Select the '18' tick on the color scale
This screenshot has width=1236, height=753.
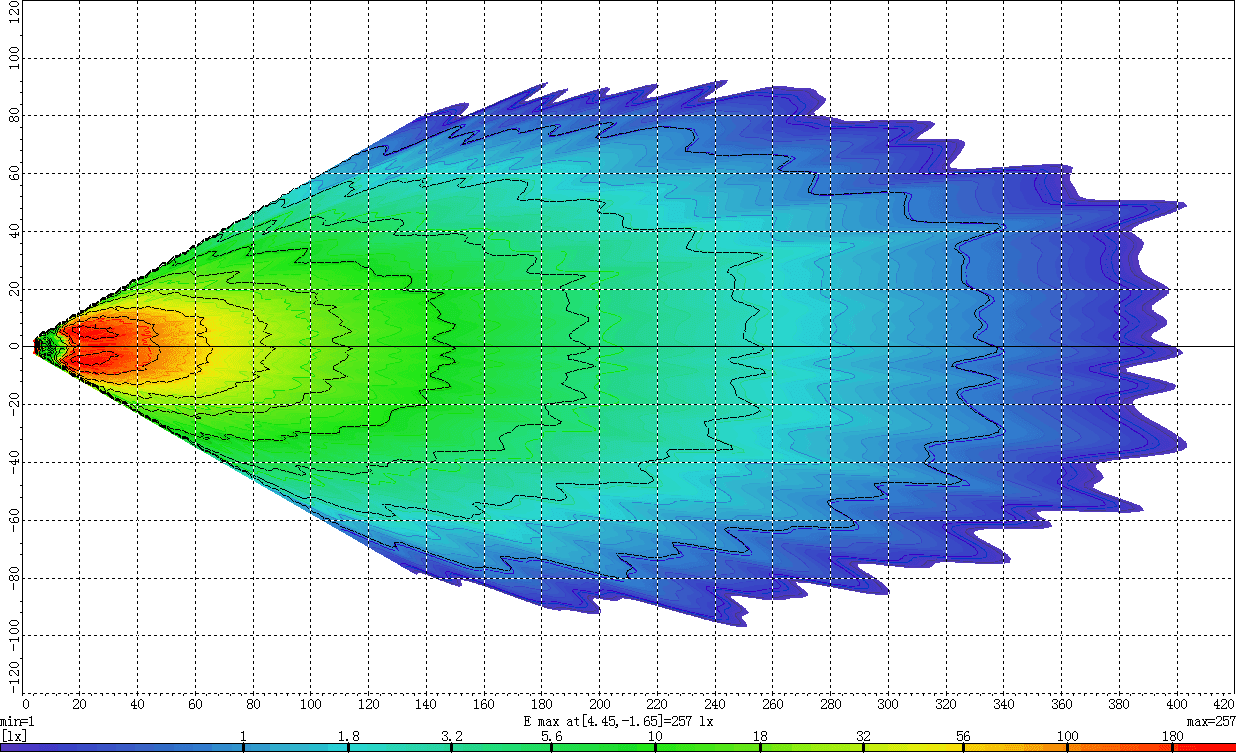(x=759, y=737)
